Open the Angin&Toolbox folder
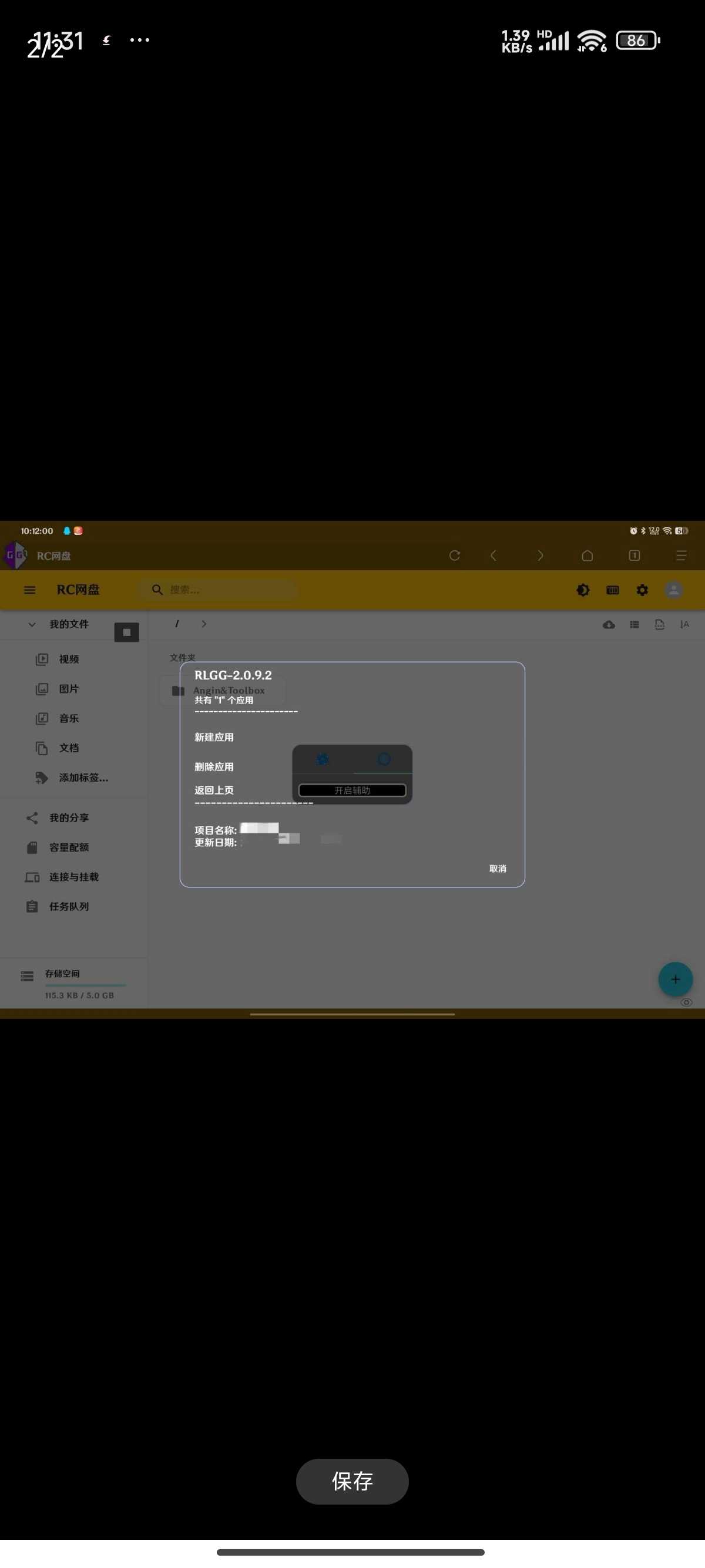The height and width of the screenshot is (1568, 705). pos(222,690)
